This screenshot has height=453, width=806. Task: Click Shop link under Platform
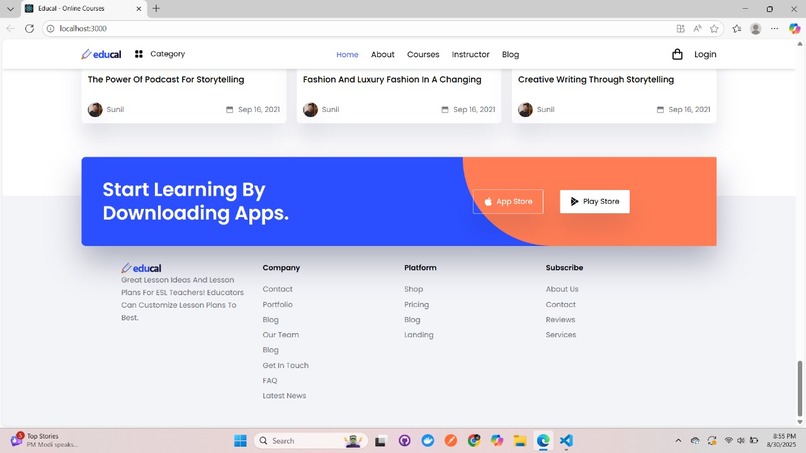coord(413,289)
